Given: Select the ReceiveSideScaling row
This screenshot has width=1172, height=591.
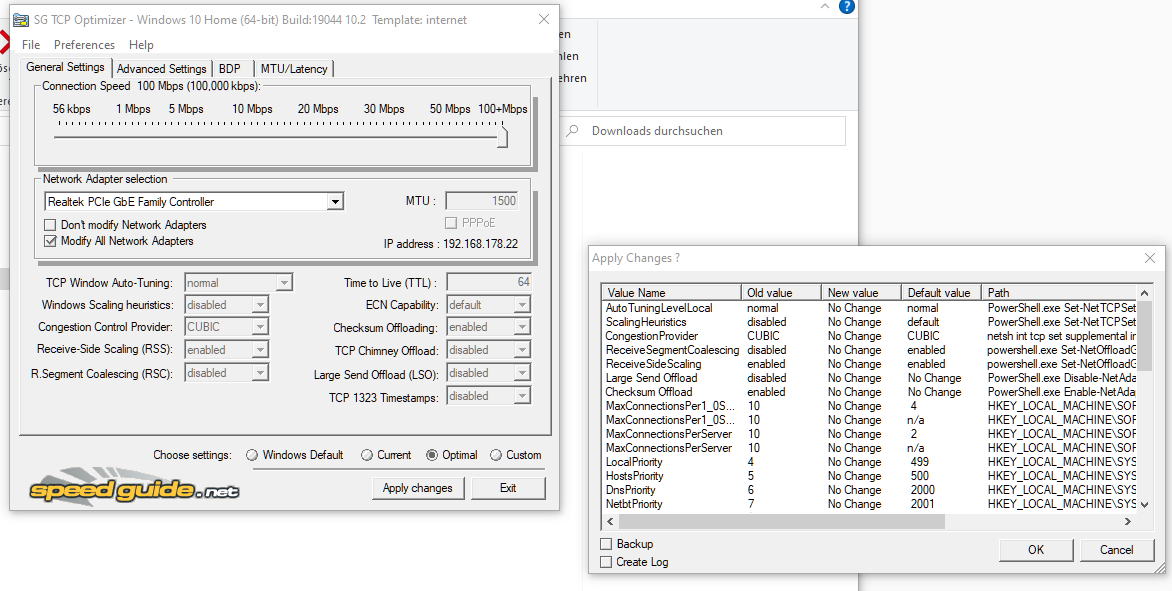Looking at the screenshot, I should (870, 364).
